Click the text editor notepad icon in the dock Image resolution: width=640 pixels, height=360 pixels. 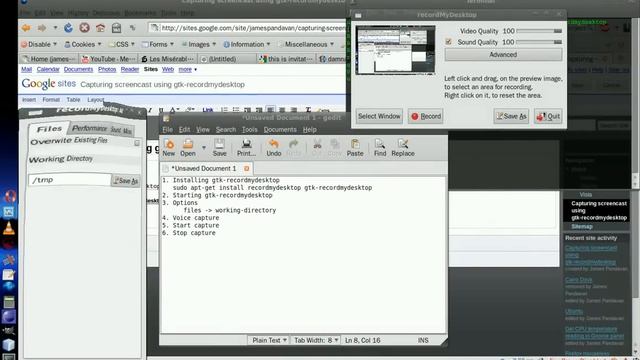point(9,275)
